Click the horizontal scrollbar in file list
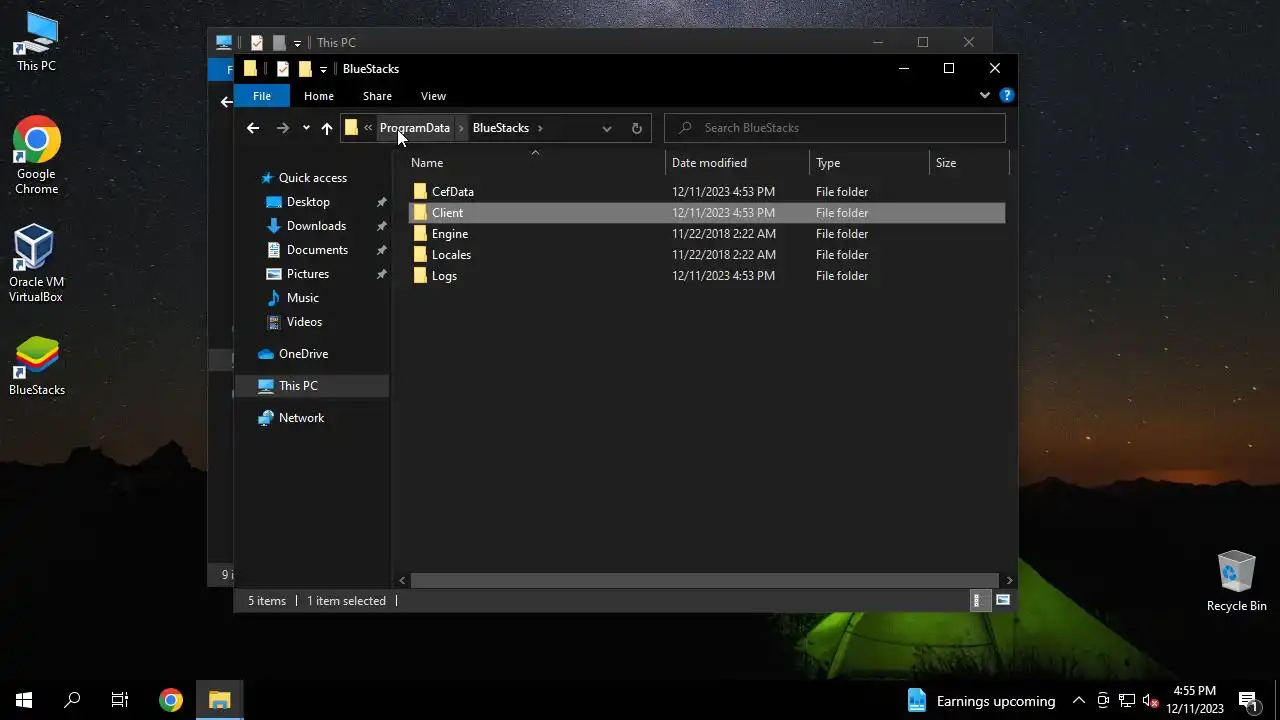This screenshot has width=1280, height=720. coord(705,580)
